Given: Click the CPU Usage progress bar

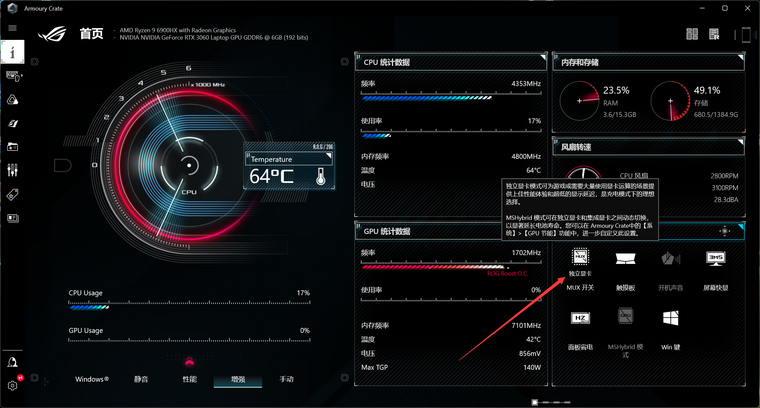Looking at the screenshot, I should [x=189, y=306].
